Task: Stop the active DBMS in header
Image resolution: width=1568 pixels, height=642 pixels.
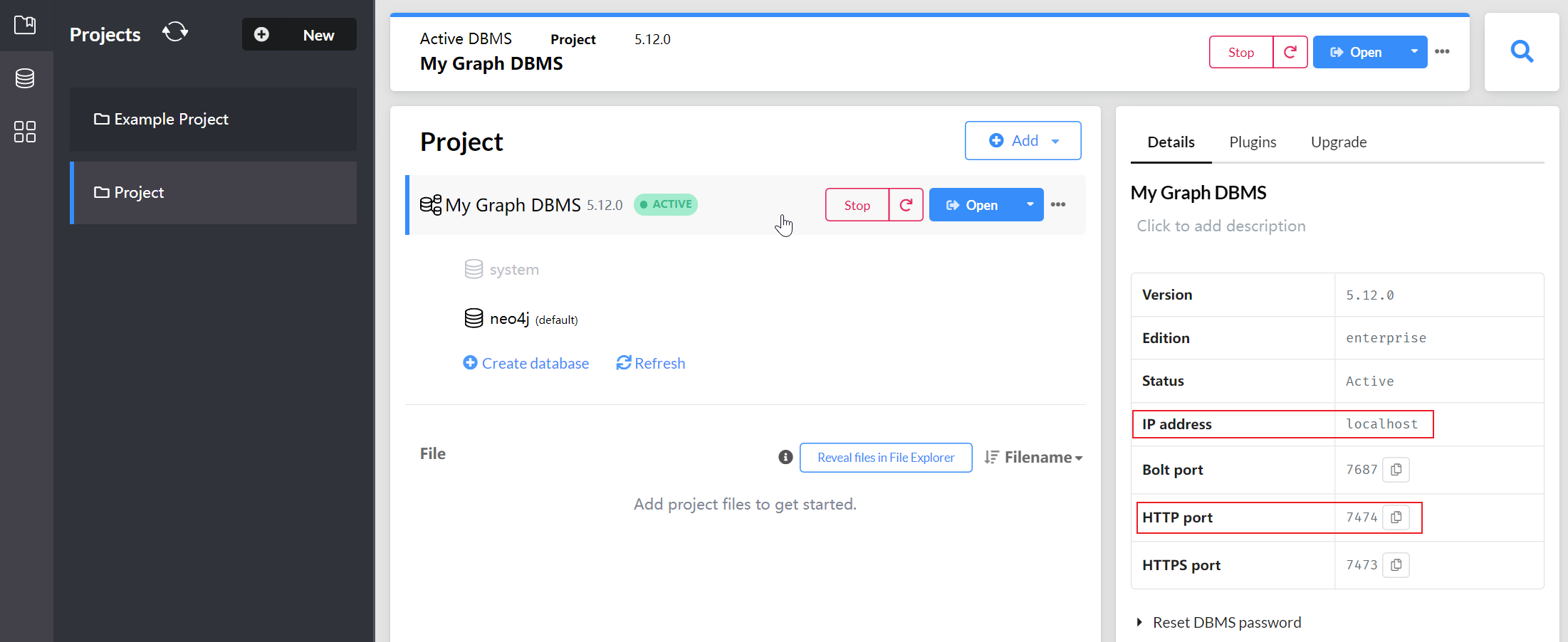Action: point(1241,52)
